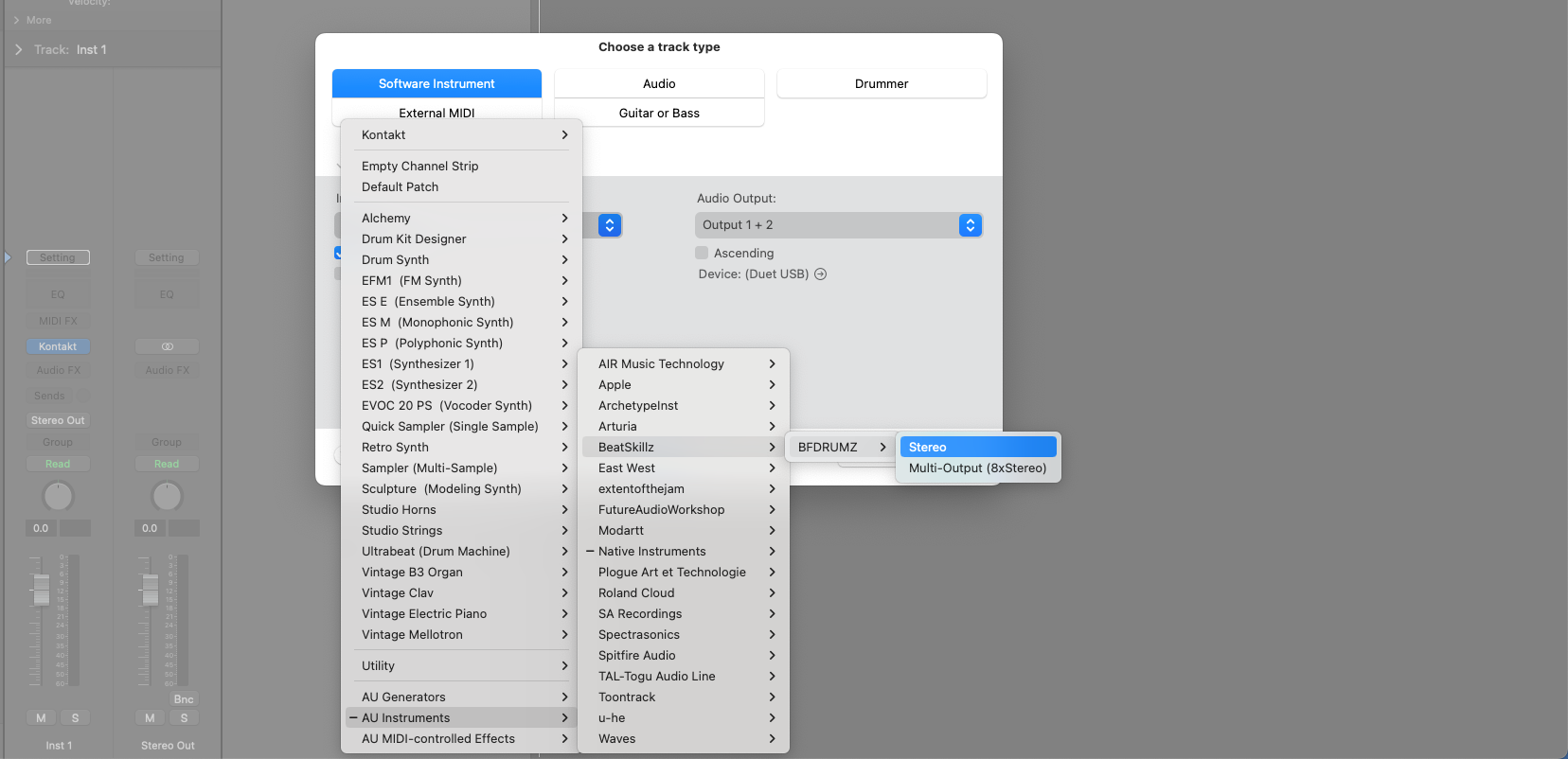
Task: Open Retro Synth submenu
Action: (462, 447)
